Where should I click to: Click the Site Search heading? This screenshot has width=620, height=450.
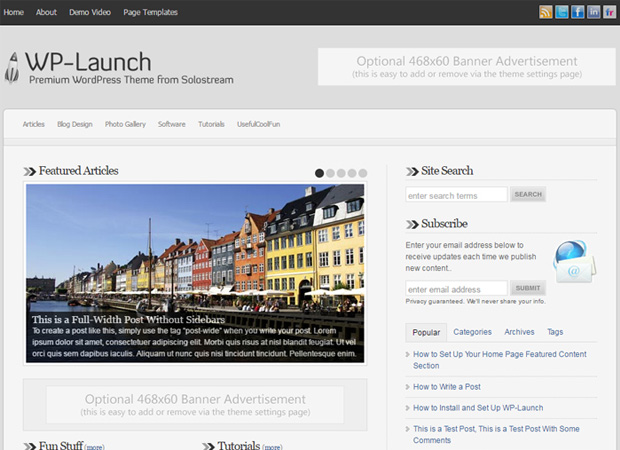447,171
